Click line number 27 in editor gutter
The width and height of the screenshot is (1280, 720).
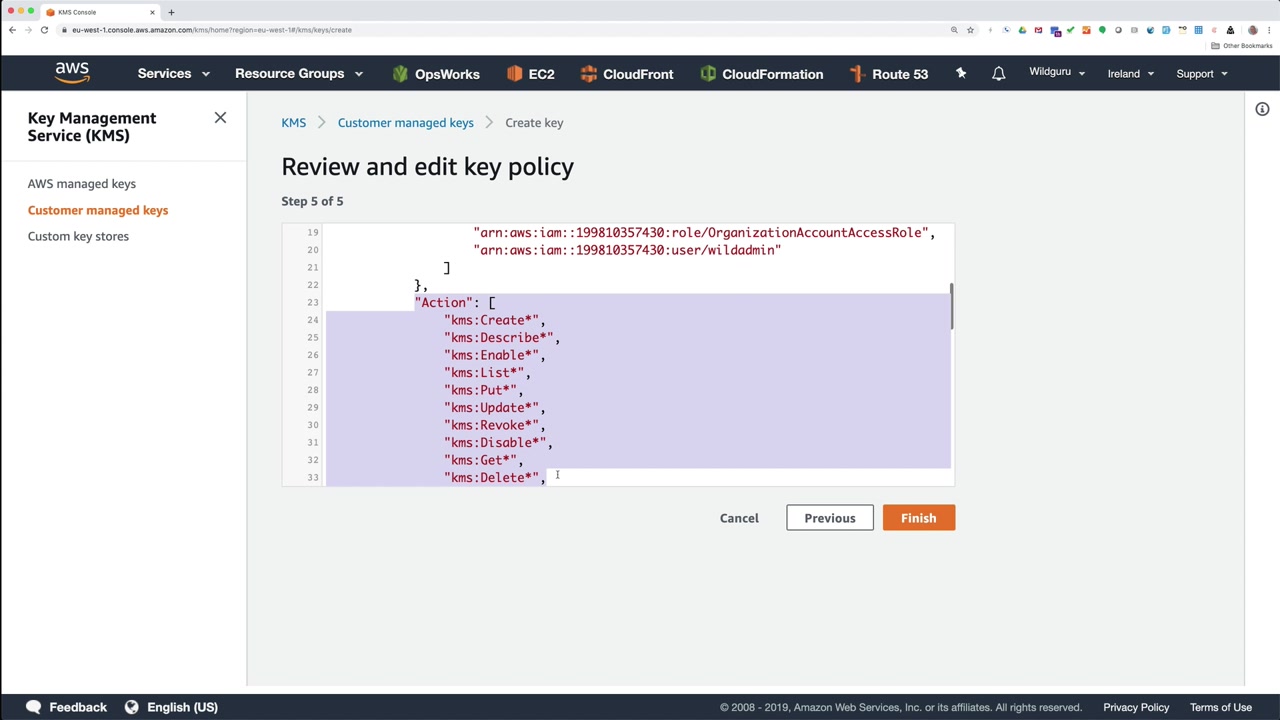[313, 373]
